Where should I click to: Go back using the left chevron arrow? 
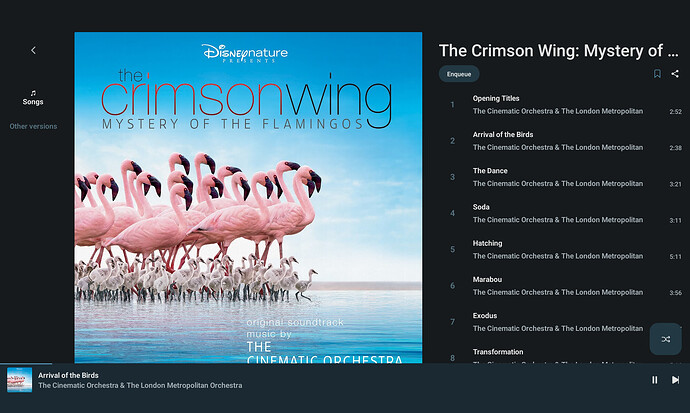pos(33,51)
